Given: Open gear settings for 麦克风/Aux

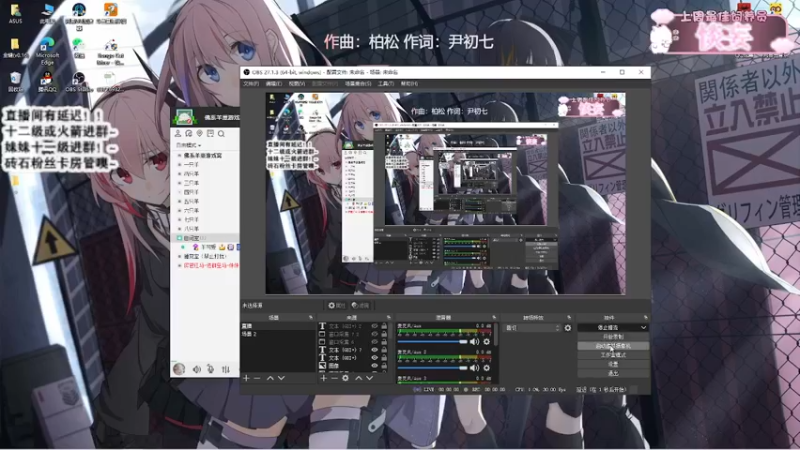Looking at the screenshot, I should [487, 341].
